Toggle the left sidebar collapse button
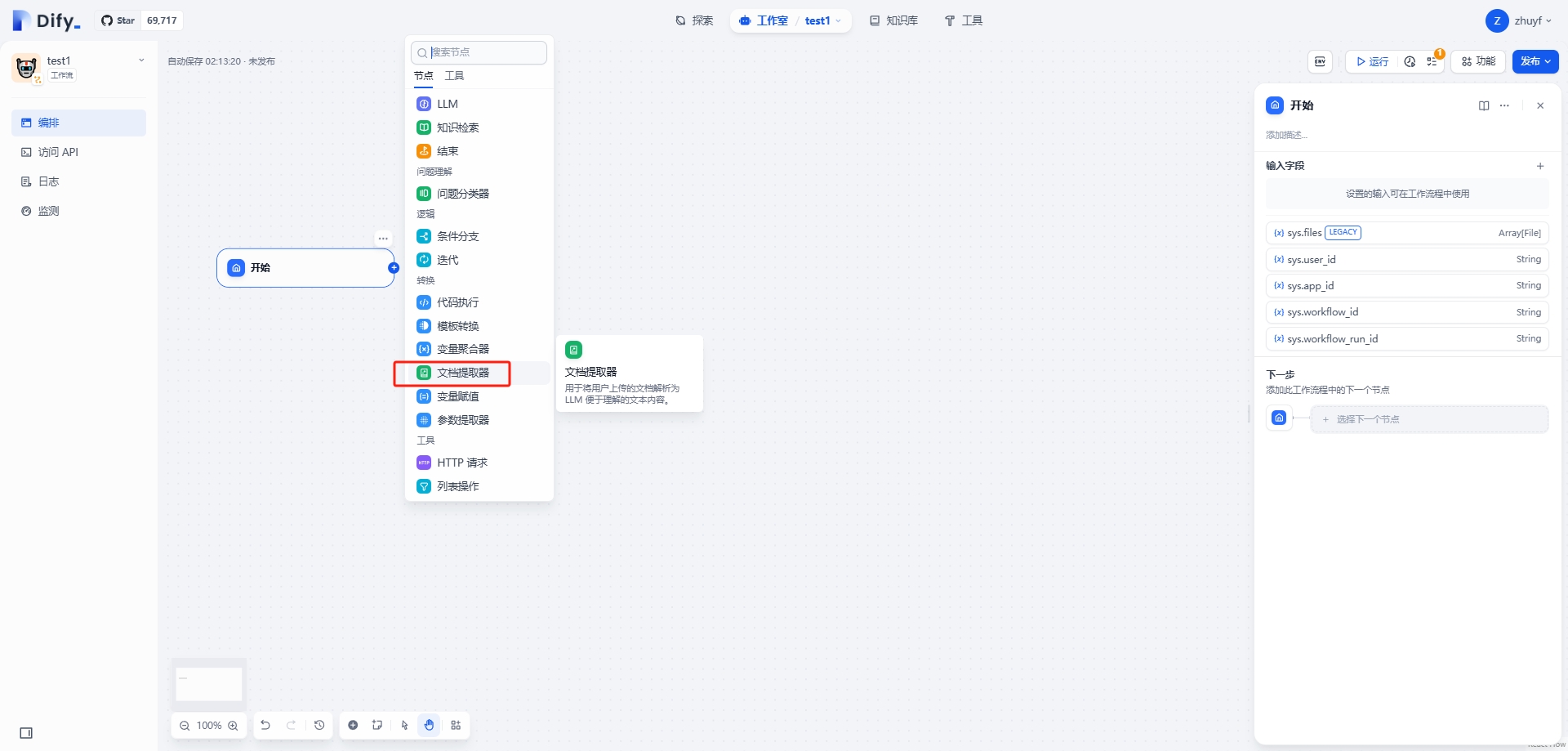This screenshot has height=751, width=1568. coord(26,733)
